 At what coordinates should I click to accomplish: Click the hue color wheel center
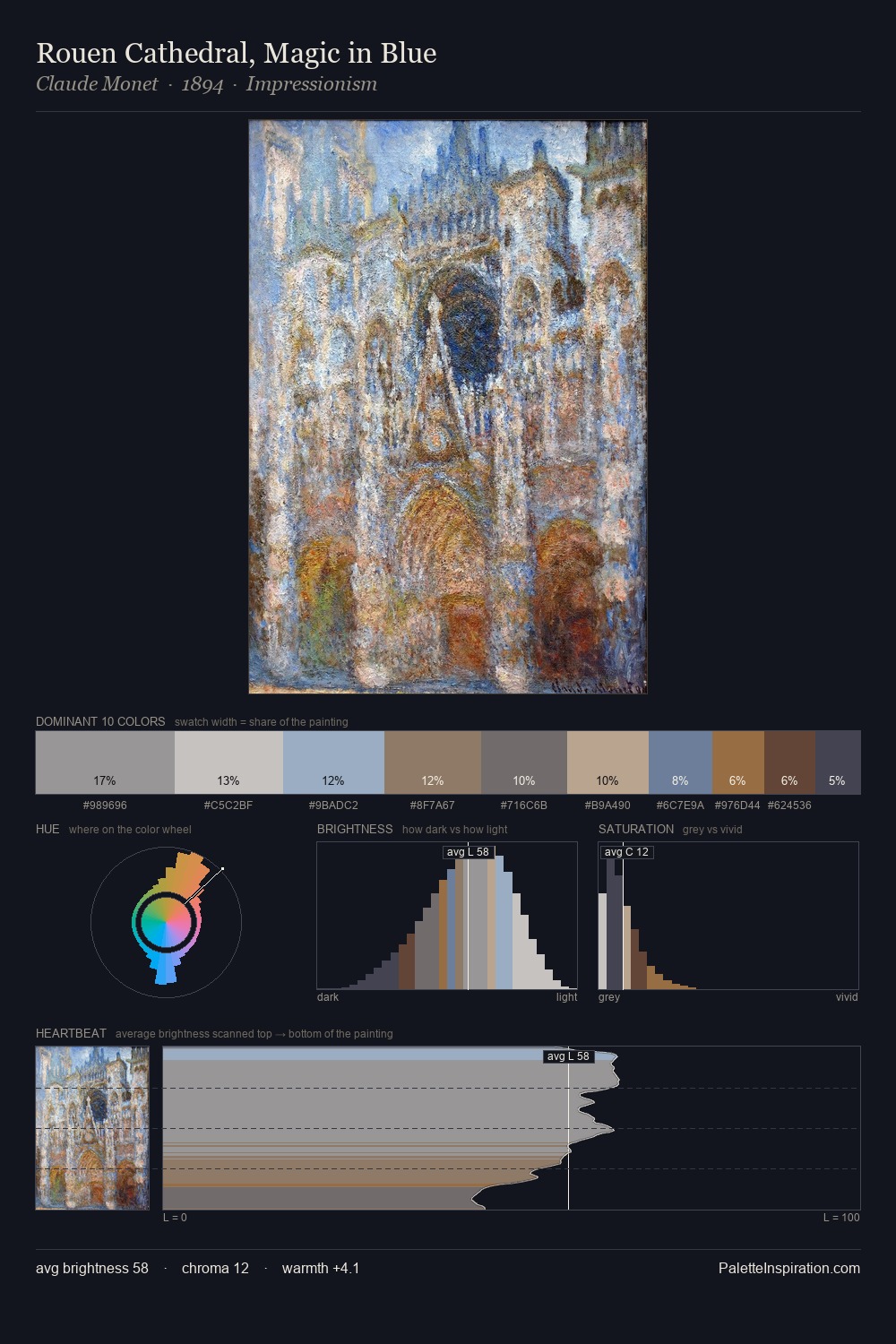pos(166,921)
